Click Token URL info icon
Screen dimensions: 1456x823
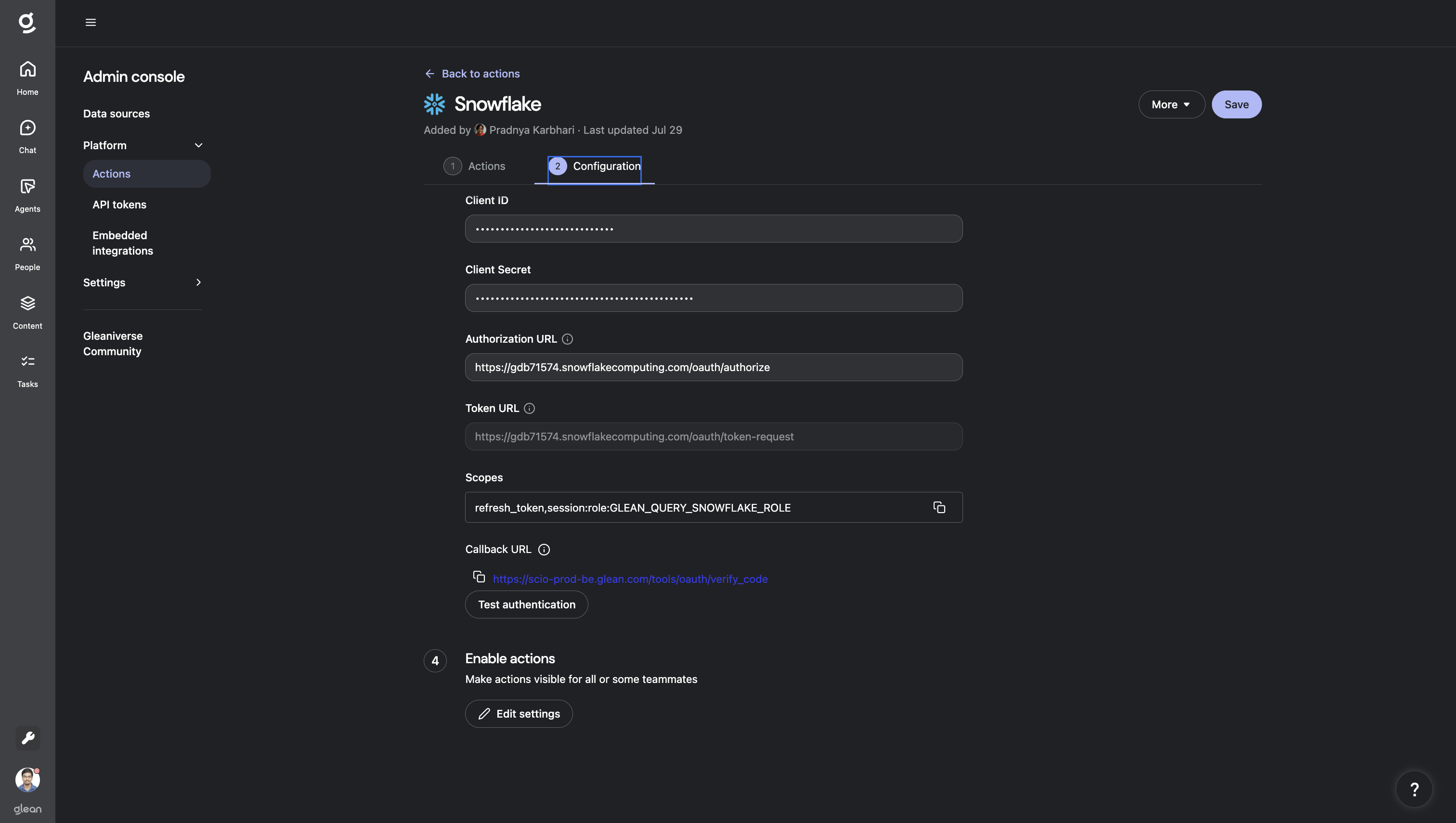coord(529,409)
